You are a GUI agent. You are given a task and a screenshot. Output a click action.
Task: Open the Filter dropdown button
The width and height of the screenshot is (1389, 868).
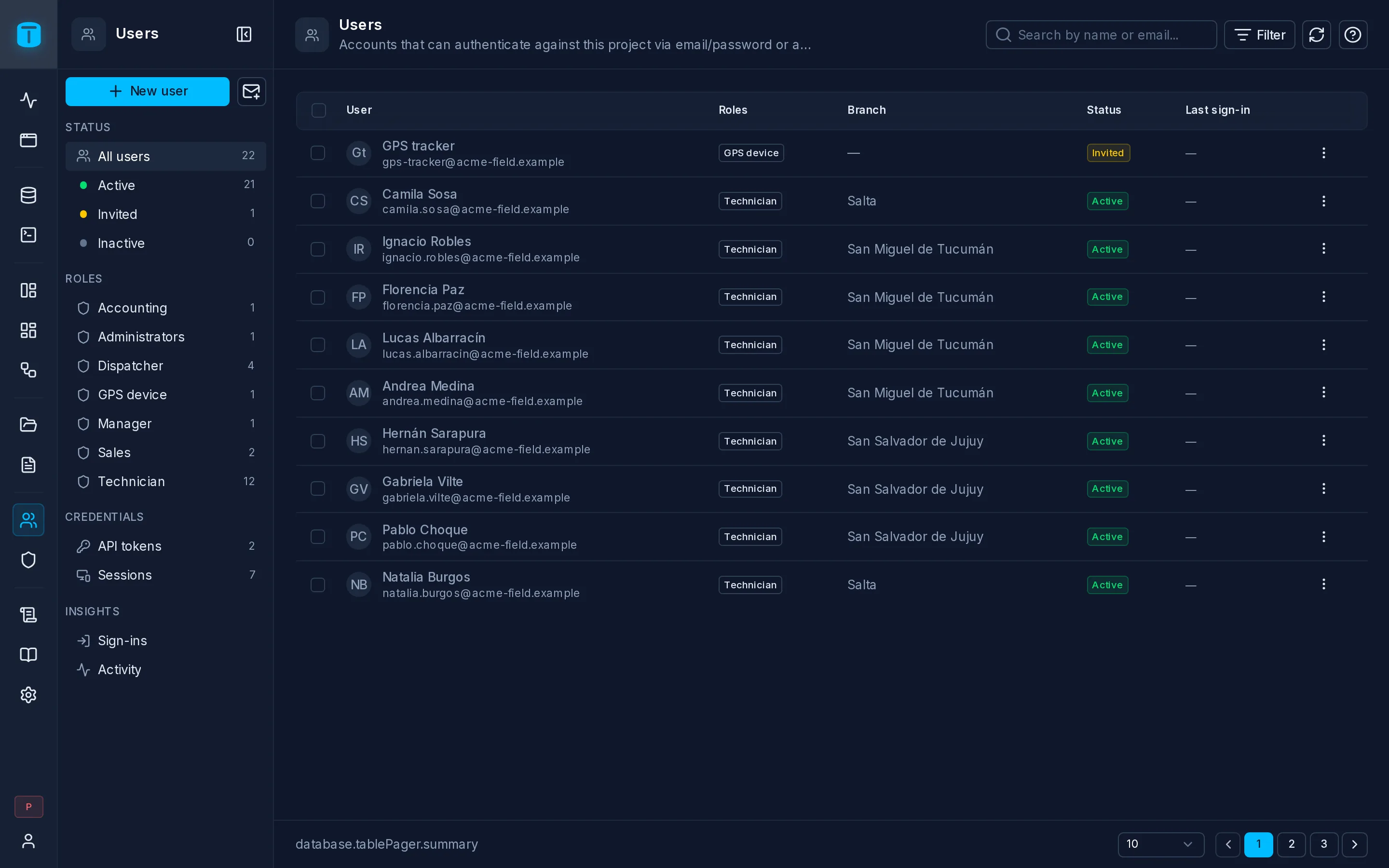pyautogui.click(x=1259, y=35)
